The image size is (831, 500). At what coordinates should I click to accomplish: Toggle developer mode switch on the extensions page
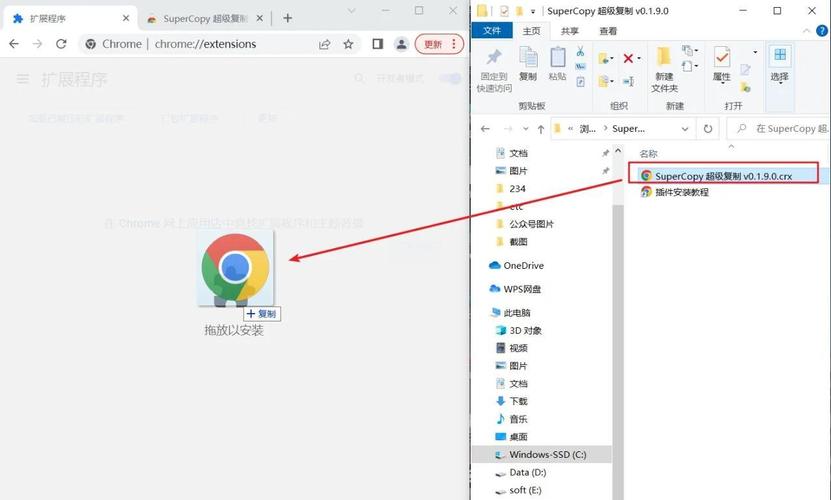(450, 78)
